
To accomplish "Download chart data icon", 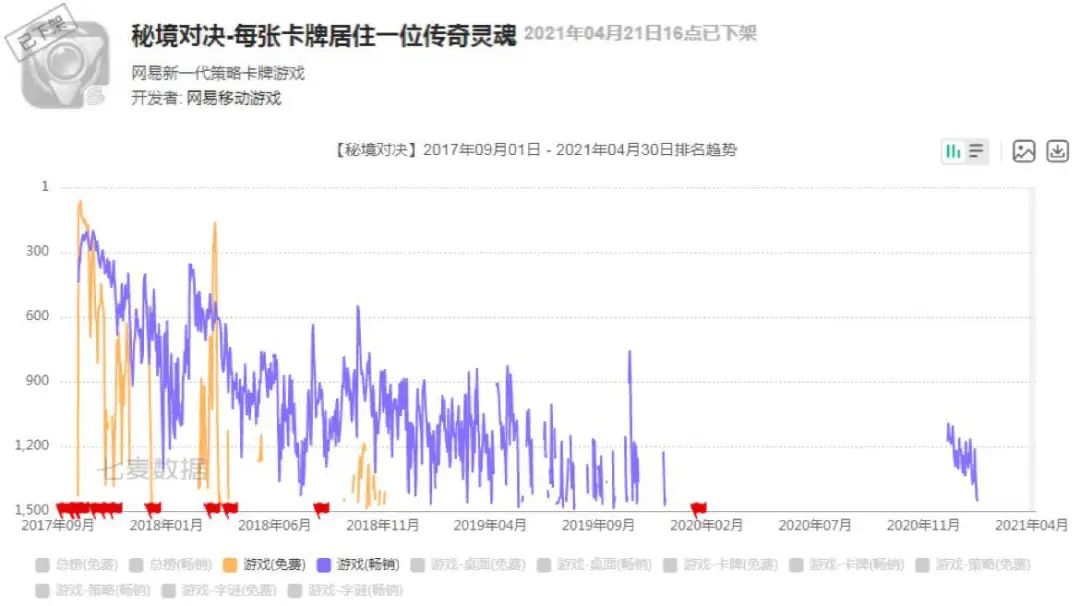I will tap(1057, 152).
